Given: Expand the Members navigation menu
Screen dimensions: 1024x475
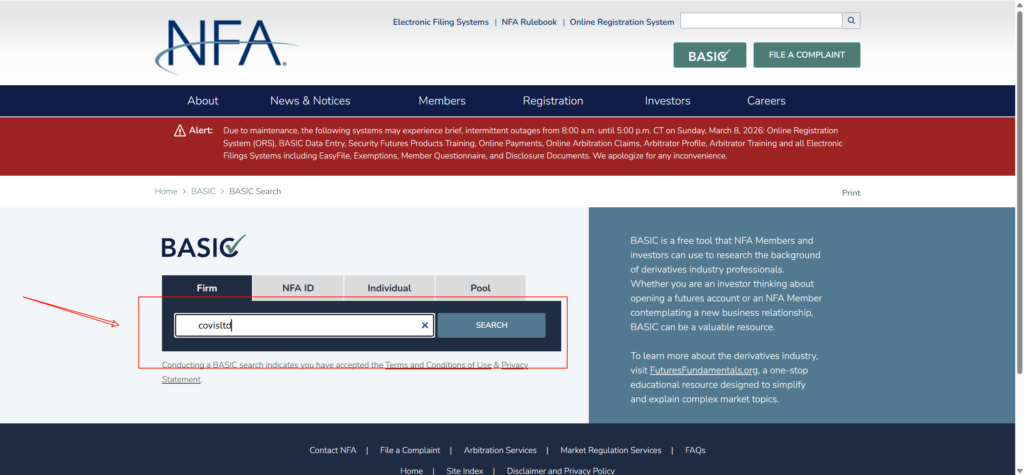Looking at the screenshot, I should (441, 101).
